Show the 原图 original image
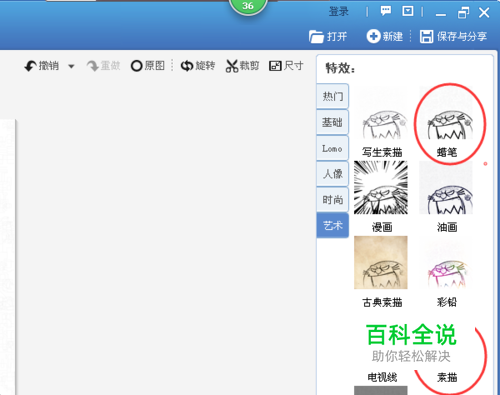Screen dimensions: 500x395 pos(148,66)
